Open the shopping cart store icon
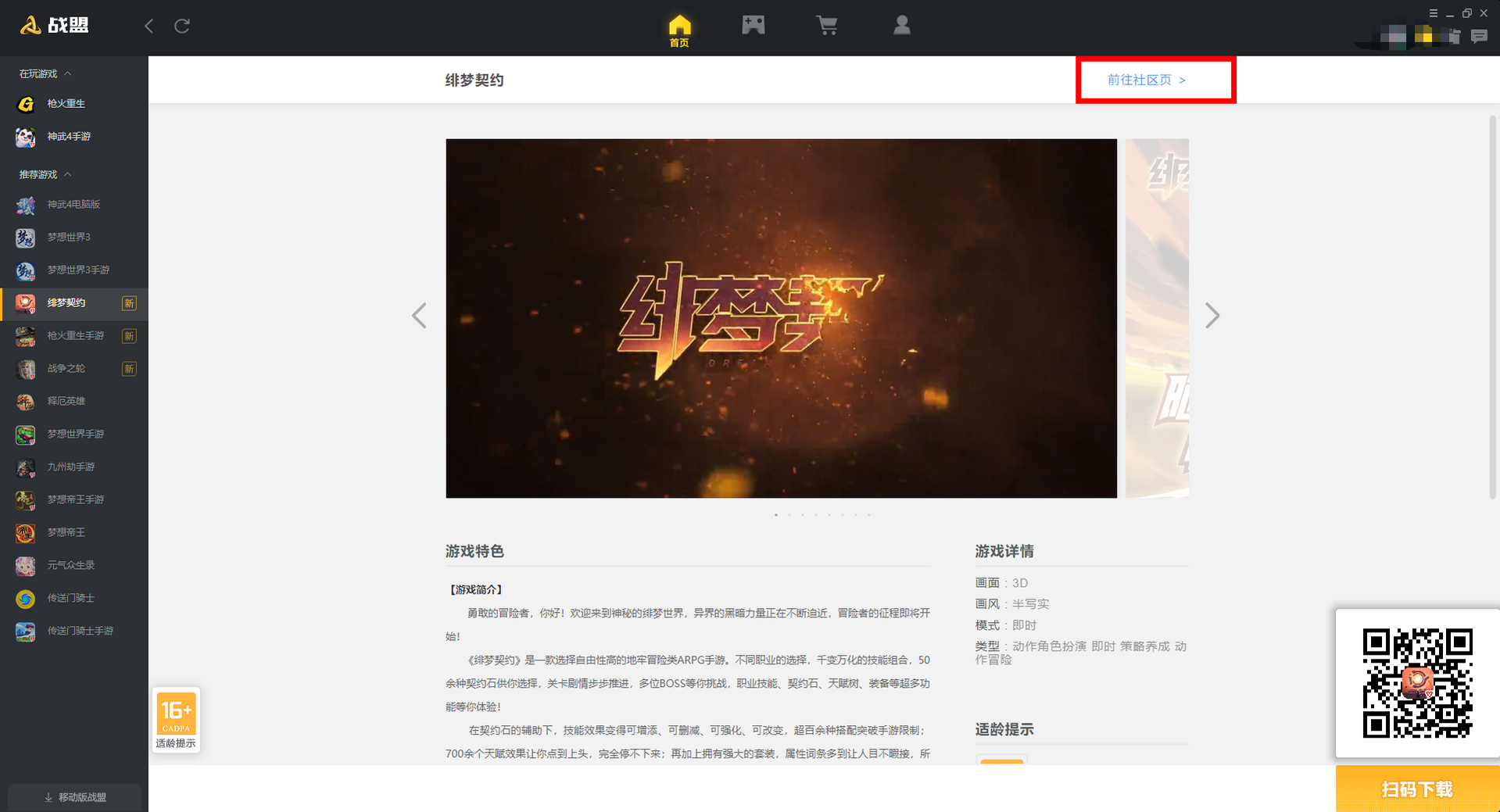This screenshot has width=1500, height=812. pos(827,26)
